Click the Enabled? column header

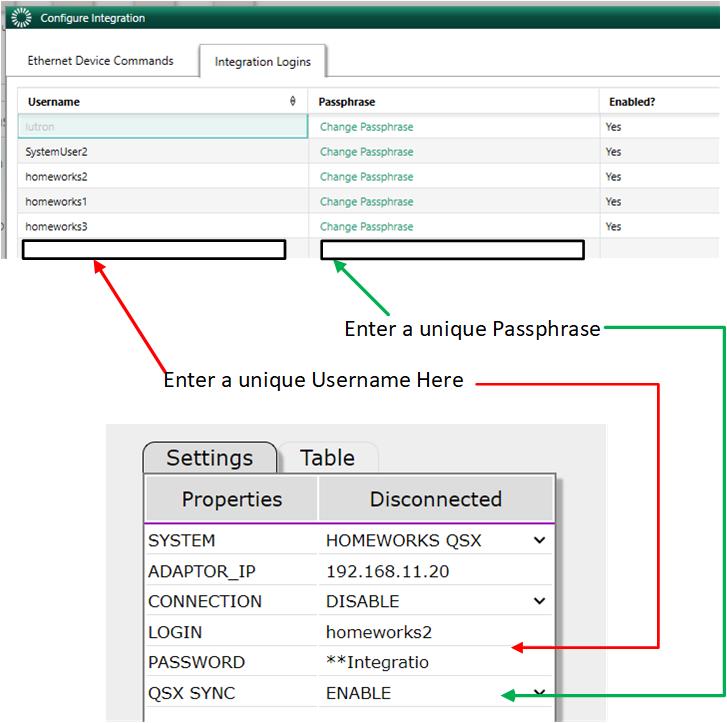(632, 102)
